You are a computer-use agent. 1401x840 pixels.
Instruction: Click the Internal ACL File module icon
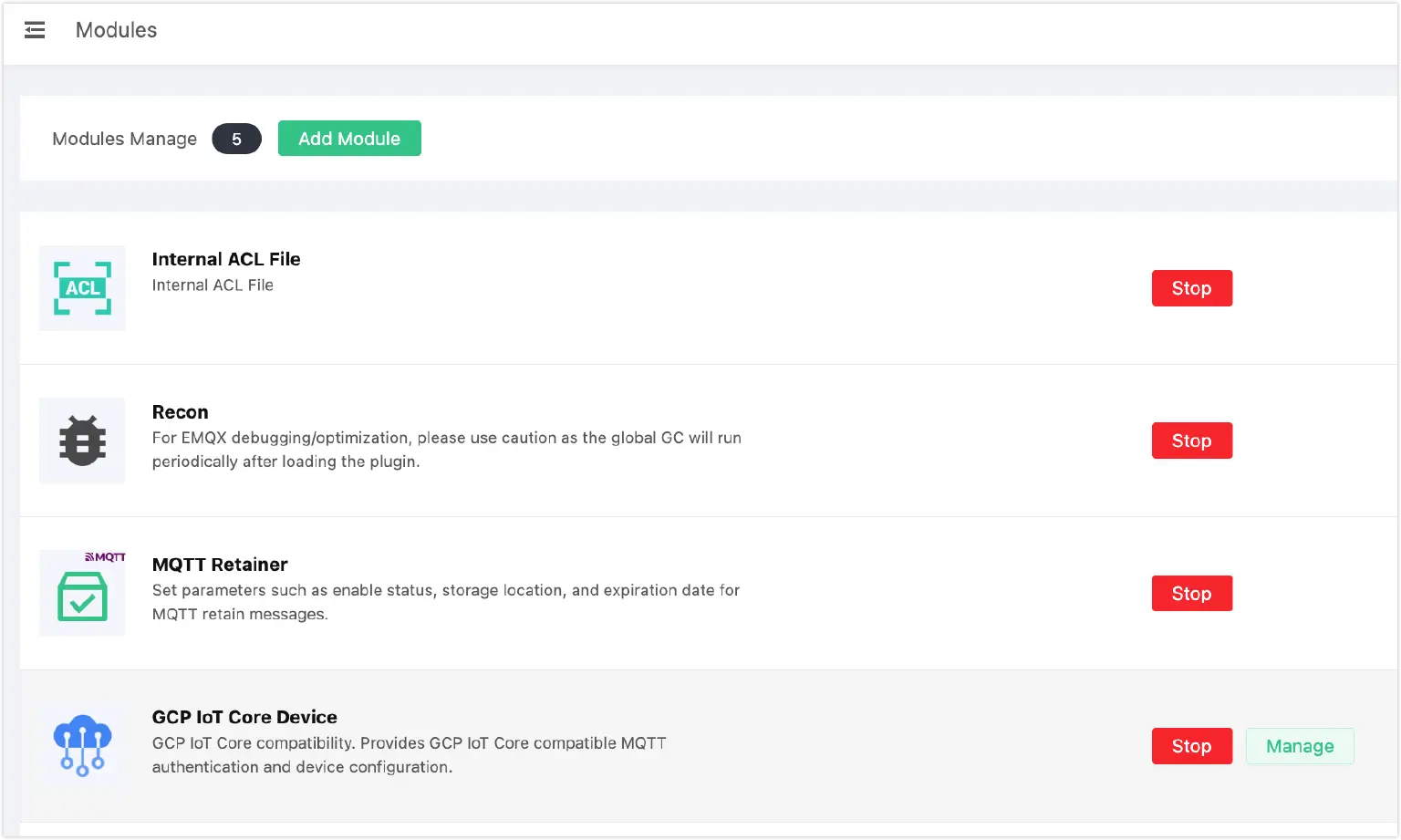tap(82, 288)
